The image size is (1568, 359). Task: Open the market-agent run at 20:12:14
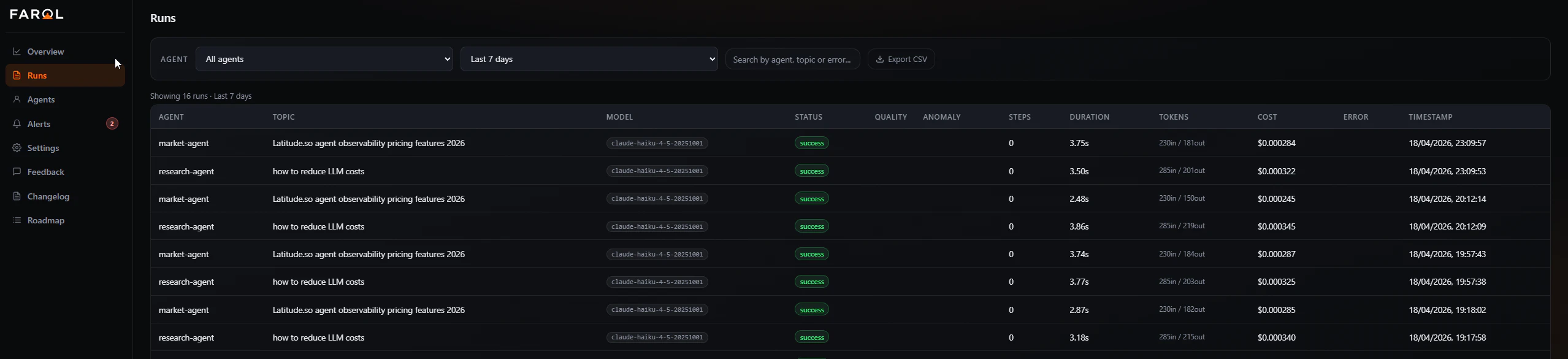[850, 199]
